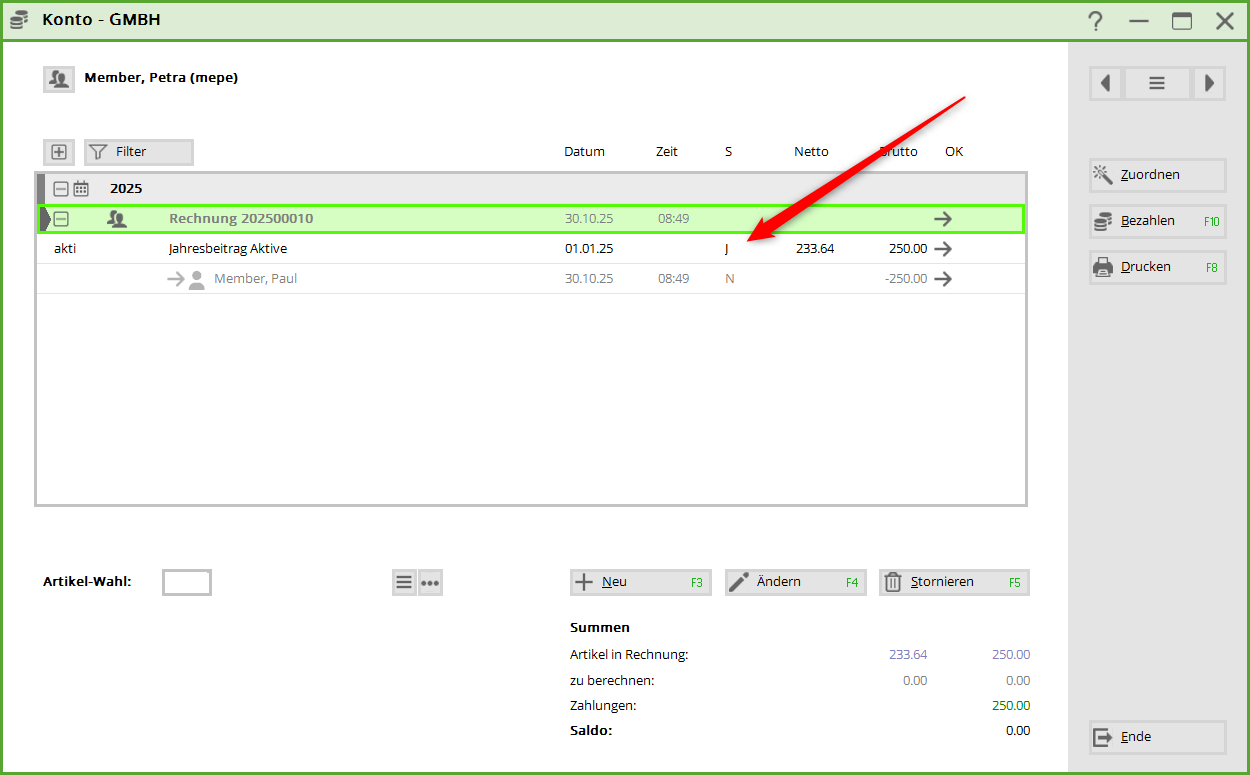Click the article list icon near Artikel-Wahl
This screenshot has height=775, width=1250.
click(404, 583)
